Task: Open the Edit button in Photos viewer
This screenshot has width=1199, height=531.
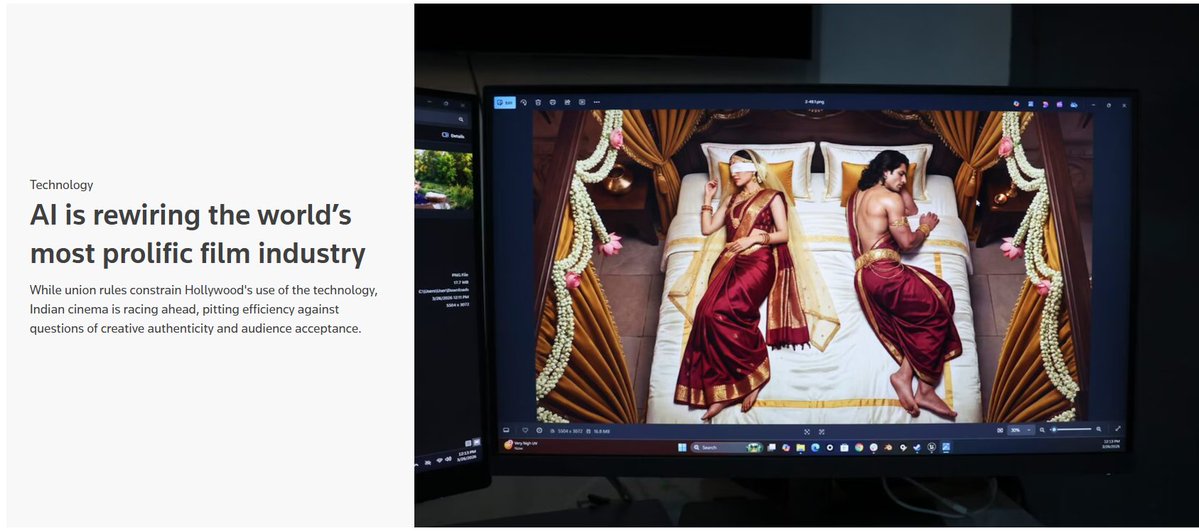Action: point(505,102)
